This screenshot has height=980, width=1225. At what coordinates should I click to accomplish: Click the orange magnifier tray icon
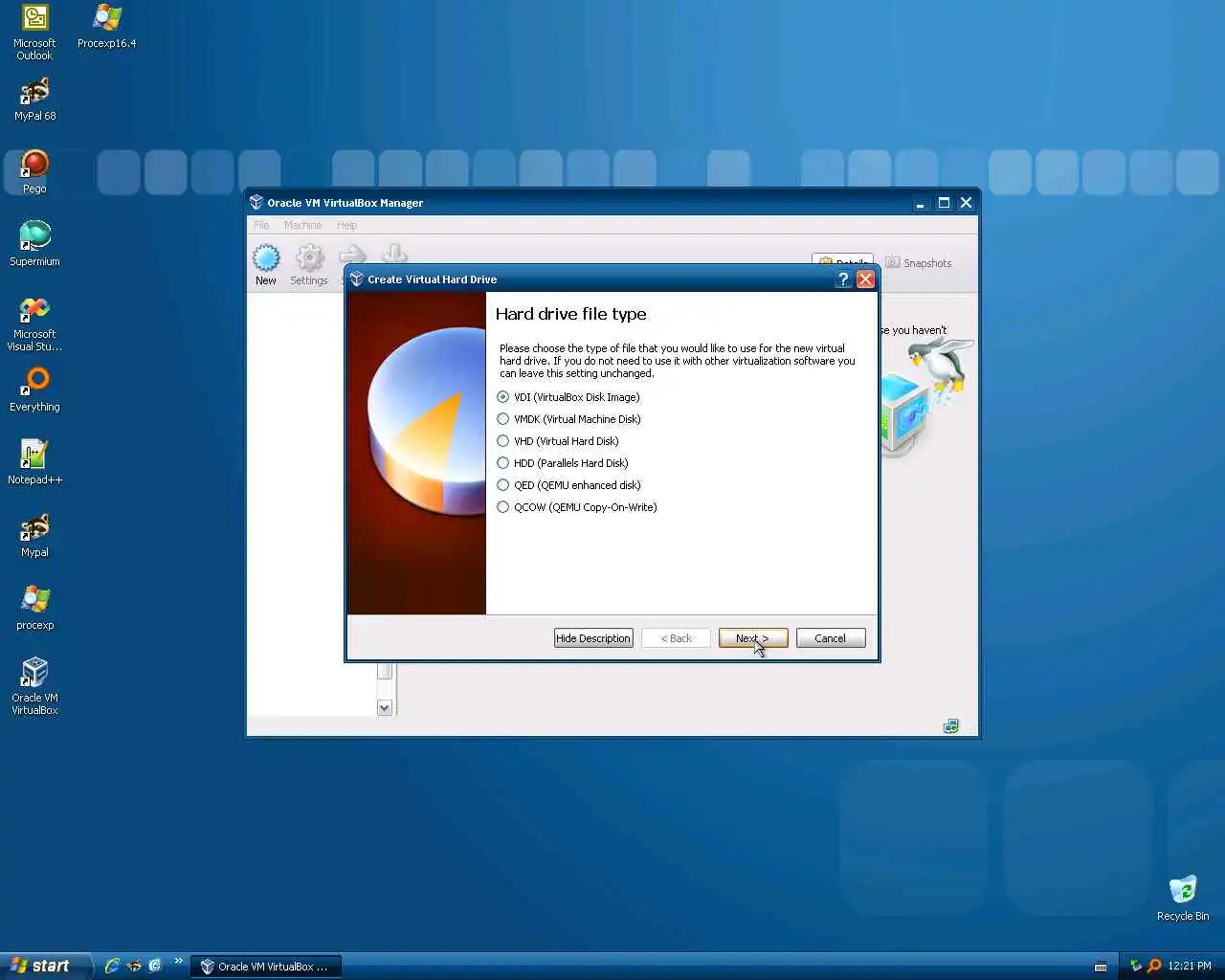[1154, 967]
